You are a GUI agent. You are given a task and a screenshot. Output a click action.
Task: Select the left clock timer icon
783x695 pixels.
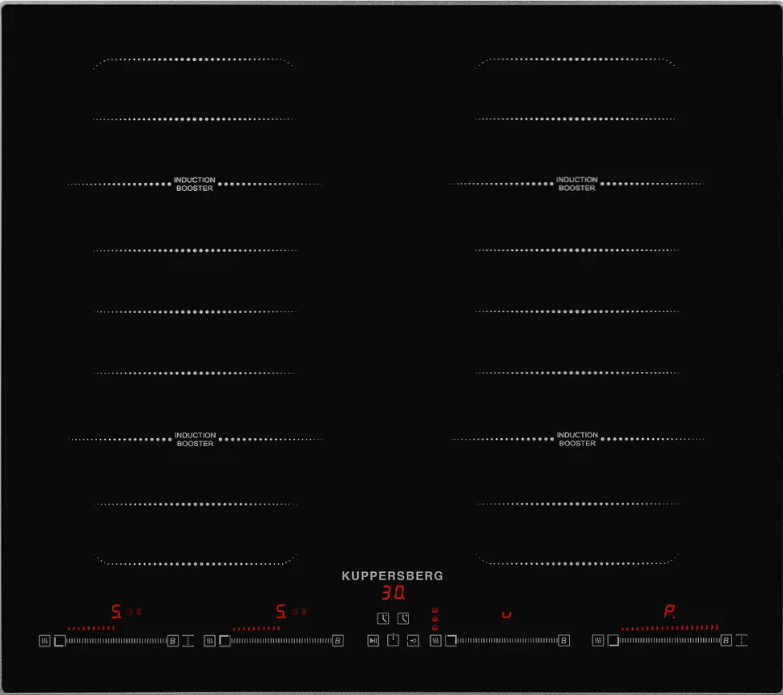[x=383, y=619]
